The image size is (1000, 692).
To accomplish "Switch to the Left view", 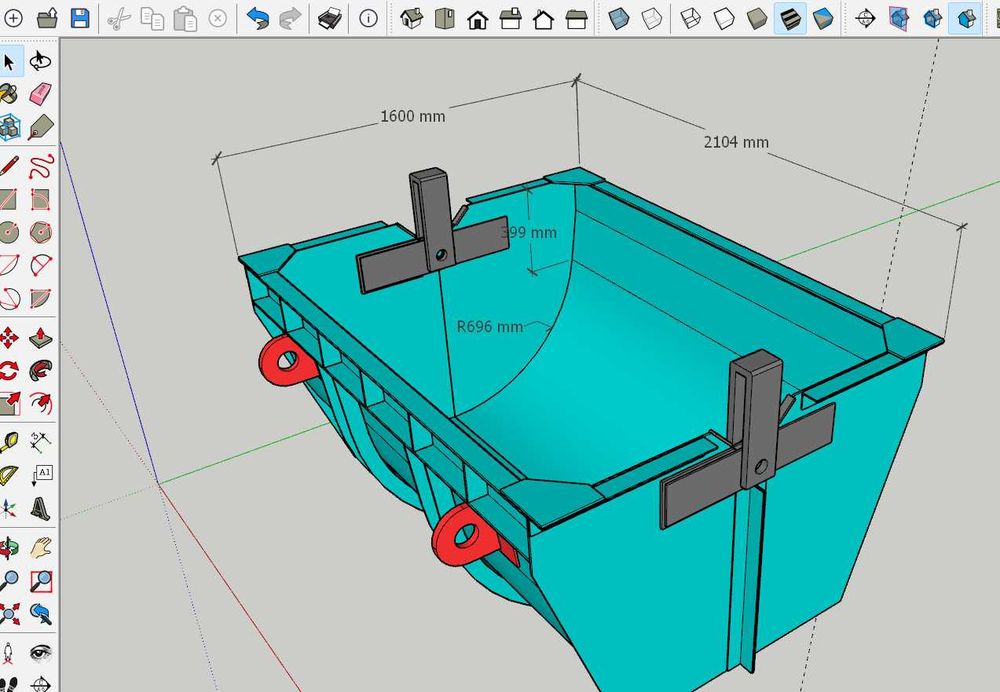I will coord(576,19).
